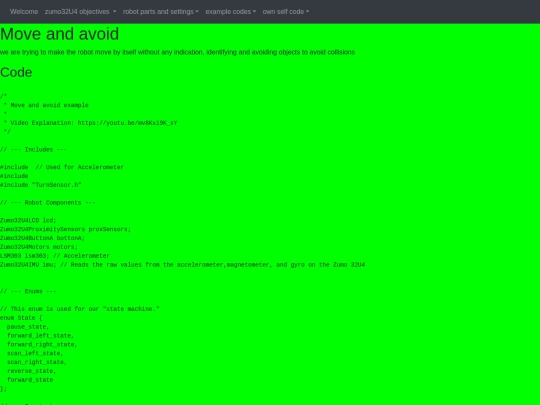Click the // --- Enums --- comment
Image resolution: width=540 pixels, height=405 pixels.
point(28,291)
